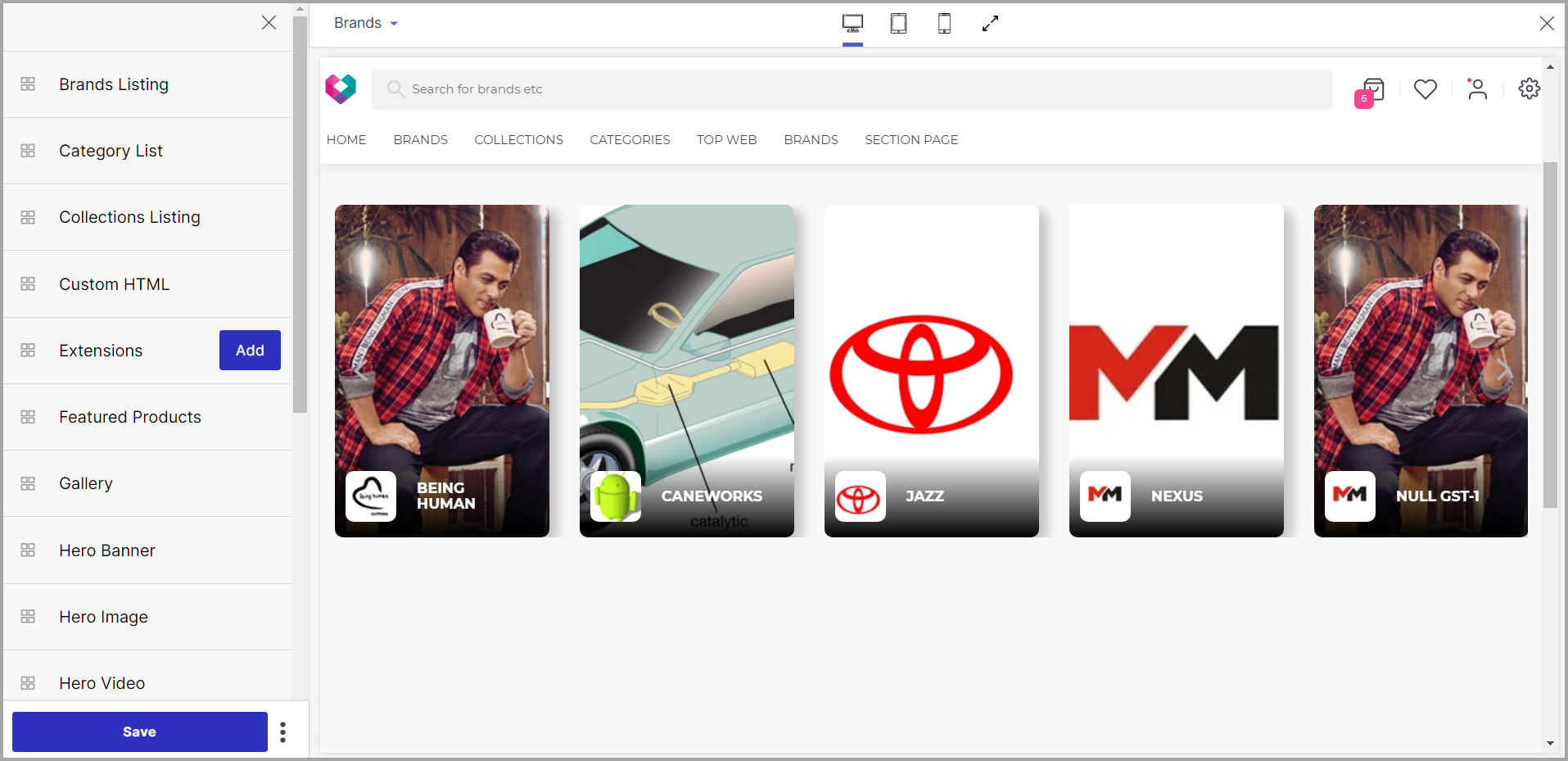This screenshot has width=1568, height=761.
Task: Open the Being Human brand card
Action: pyautogui.click(x=442, y=371)
